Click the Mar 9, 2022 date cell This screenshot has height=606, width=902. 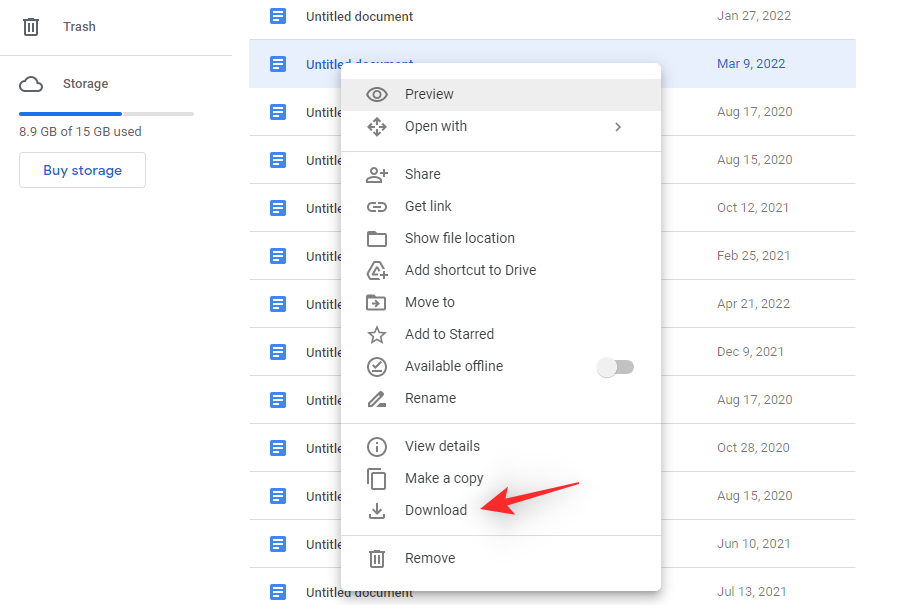751,64
